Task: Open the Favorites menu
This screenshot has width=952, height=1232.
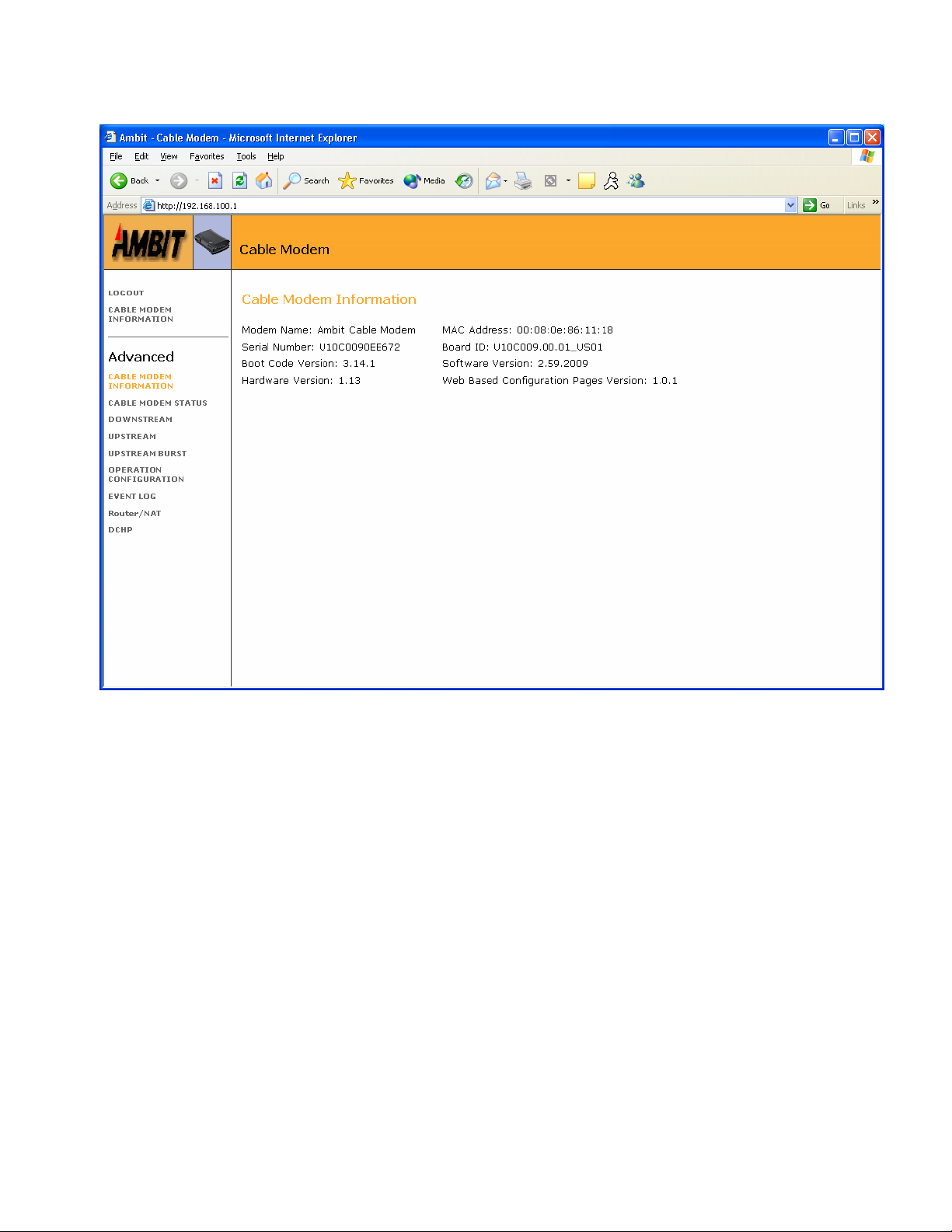Action: point(207,156)
